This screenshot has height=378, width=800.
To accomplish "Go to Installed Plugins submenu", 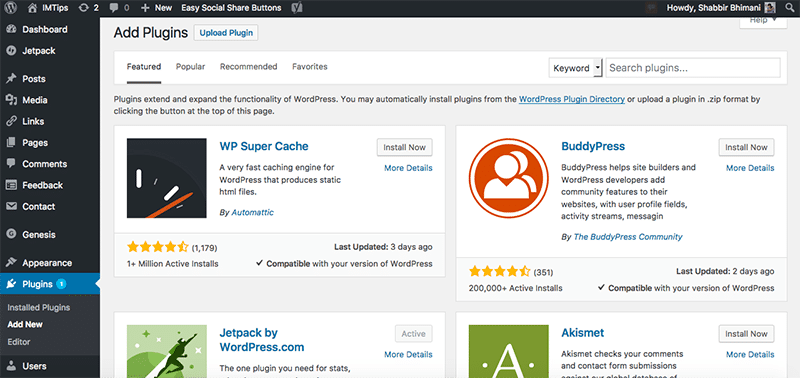I will pyautogui.click(x=39, y=308).
